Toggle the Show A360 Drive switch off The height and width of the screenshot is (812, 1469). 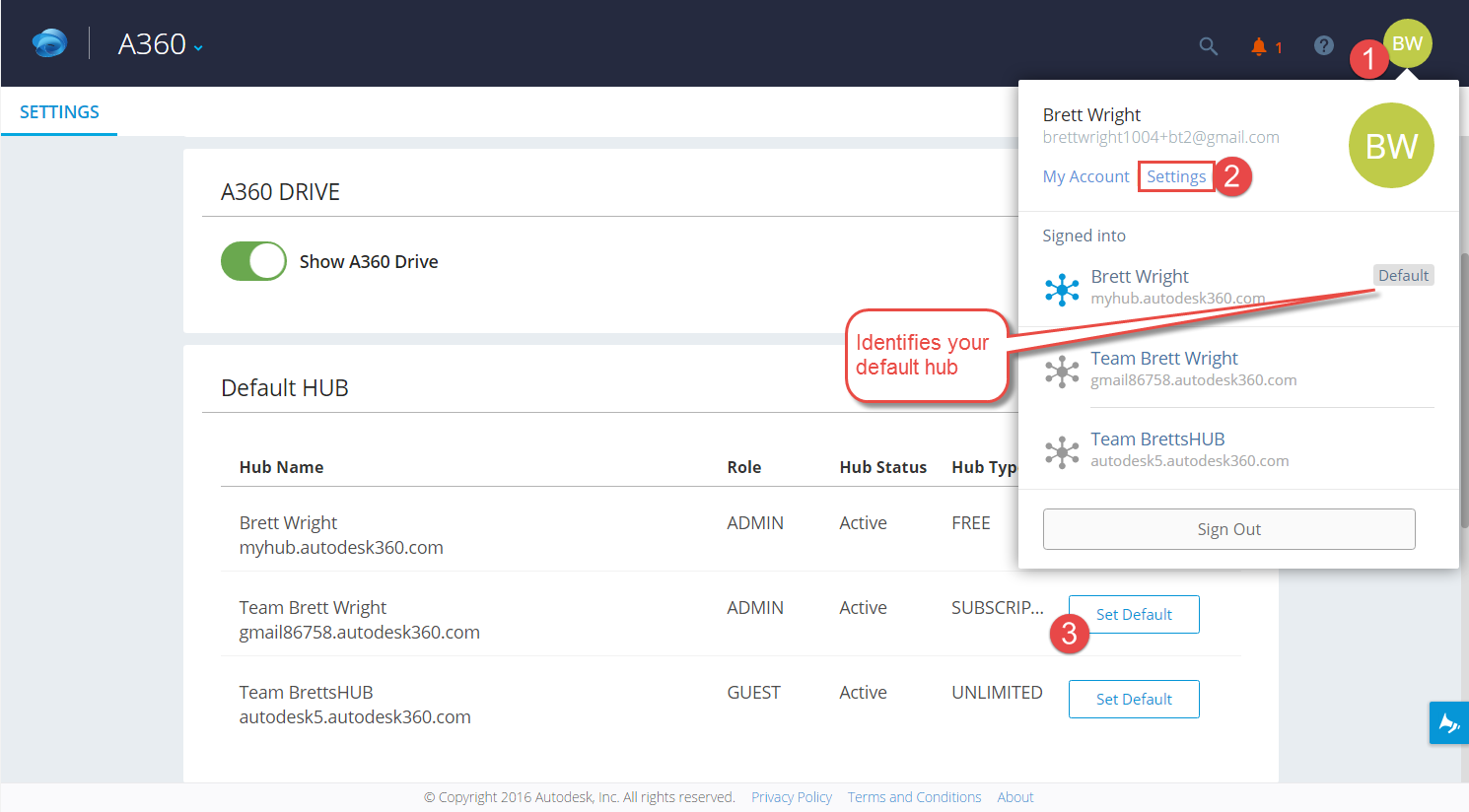(x=253, y=261)
